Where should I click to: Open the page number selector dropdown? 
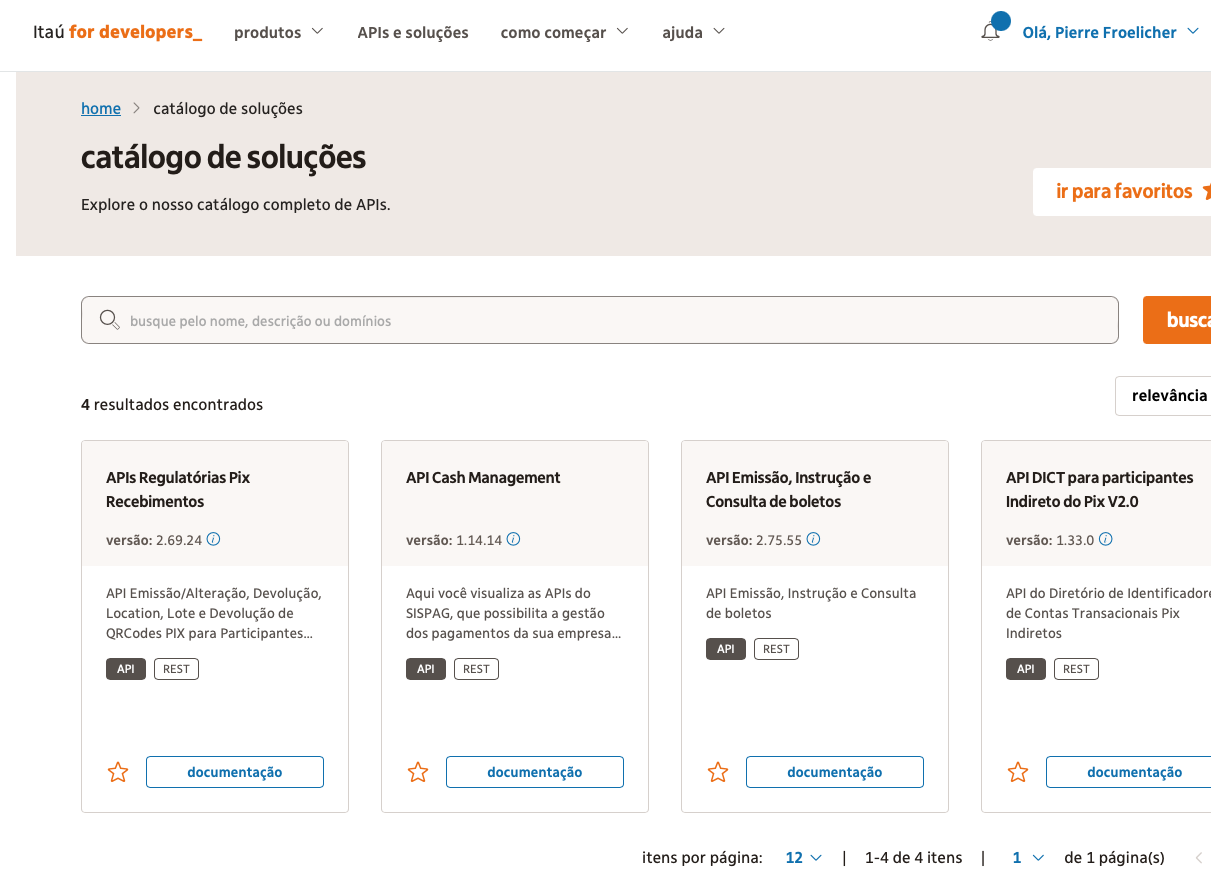point(1028,857)
